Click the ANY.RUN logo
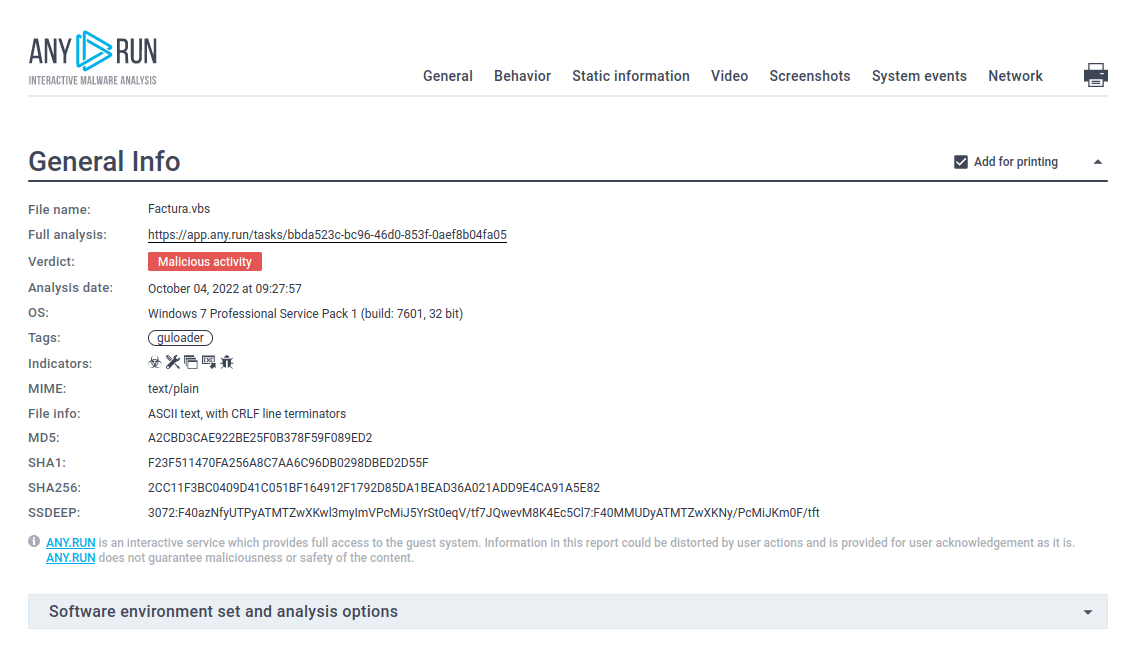The image size is (1134, 664). coord(93,58)
